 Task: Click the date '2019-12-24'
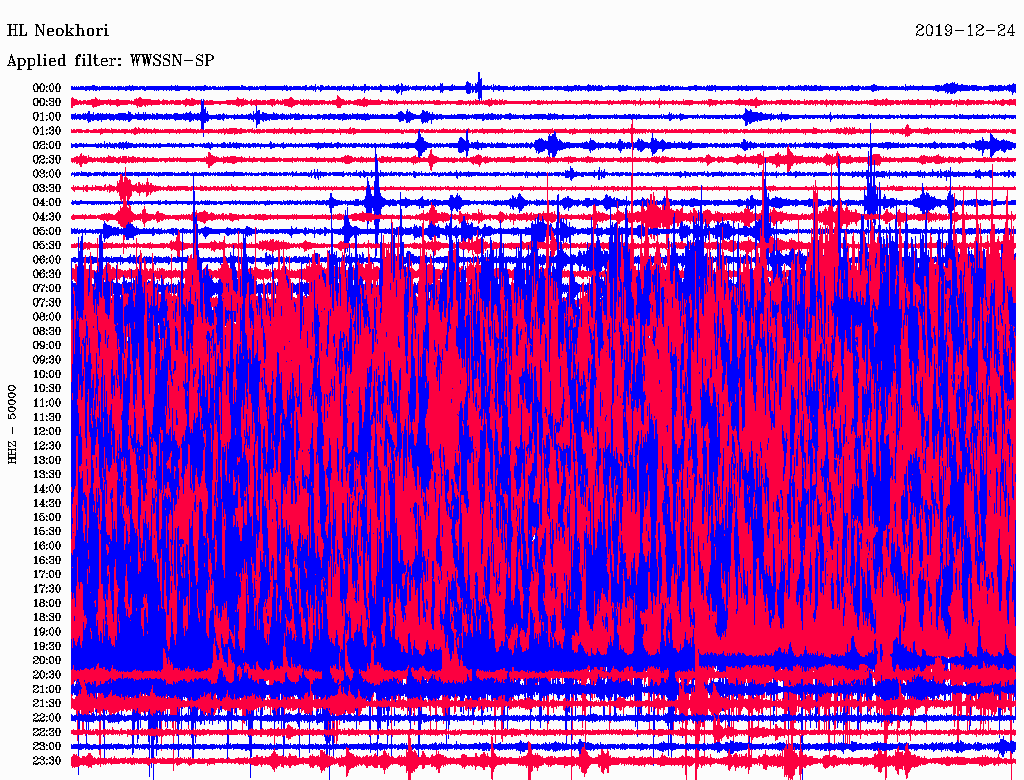click(x=965, y=31)
